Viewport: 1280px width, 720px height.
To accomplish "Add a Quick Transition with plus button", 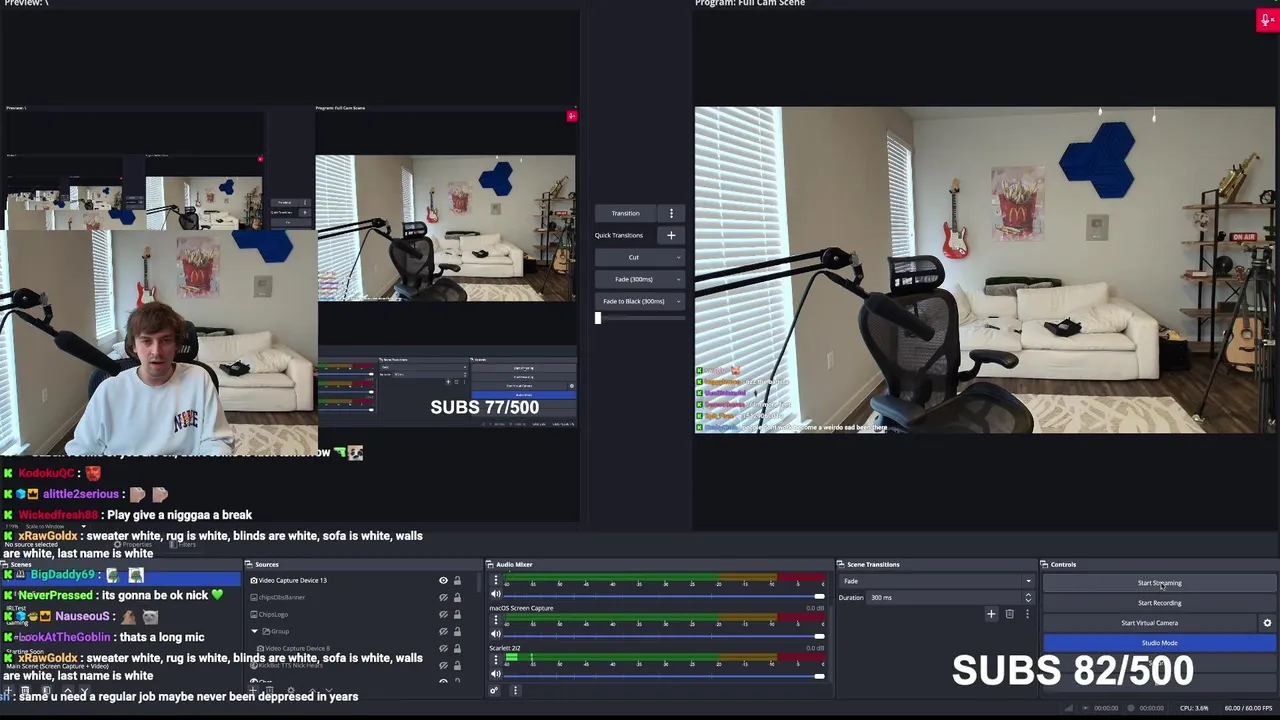I will pos(671,235).
